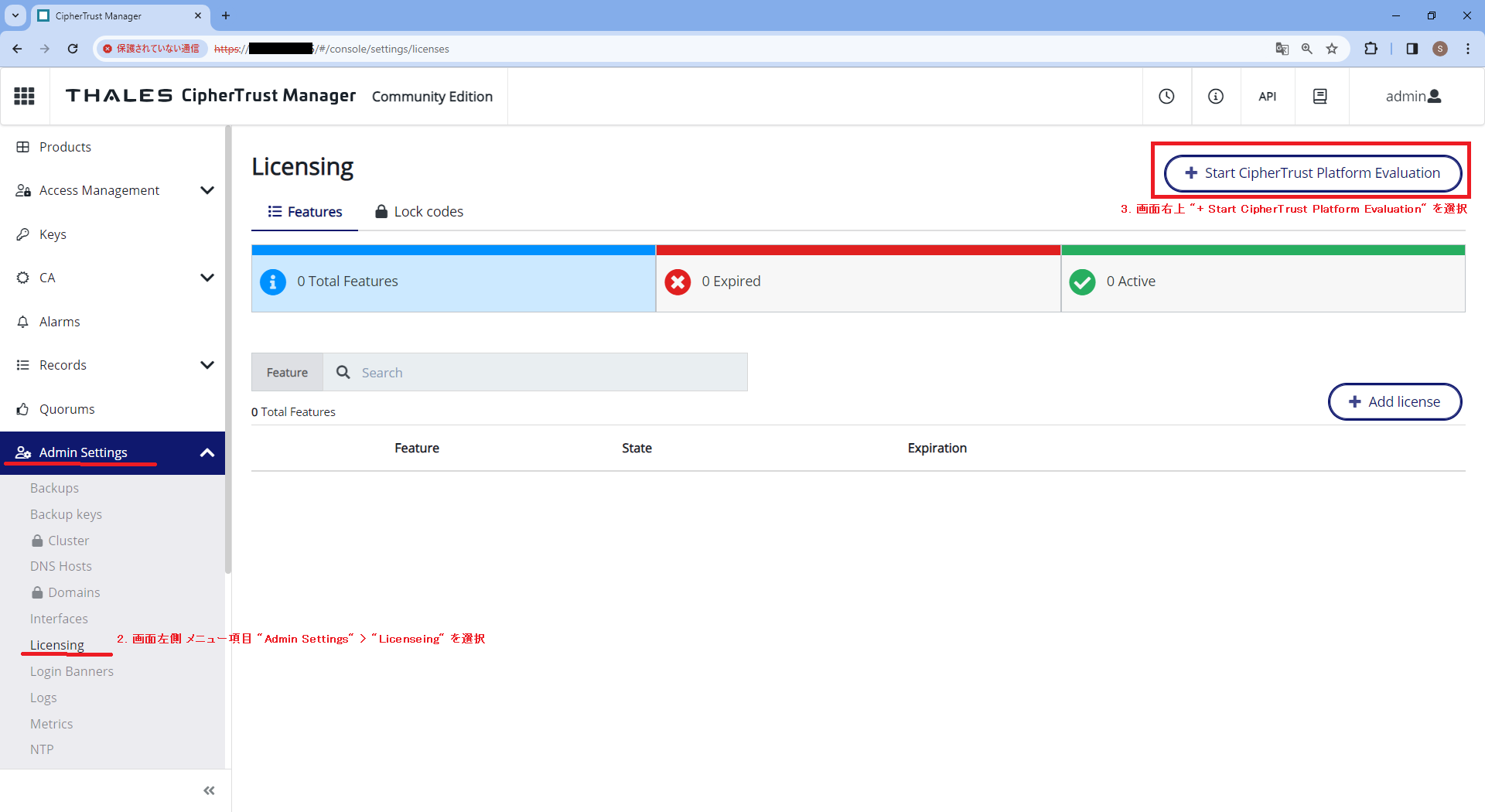Select the Products grid icon
1485x812 pixels.
point(22,146)
